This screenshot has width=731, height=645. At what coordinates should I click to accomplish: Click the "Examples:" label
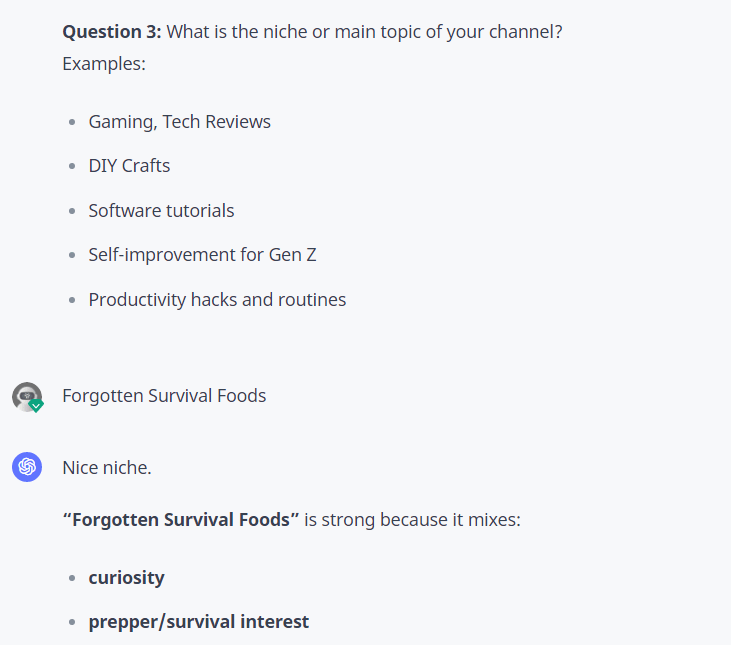pyautogui.click(x=104, y=63)
